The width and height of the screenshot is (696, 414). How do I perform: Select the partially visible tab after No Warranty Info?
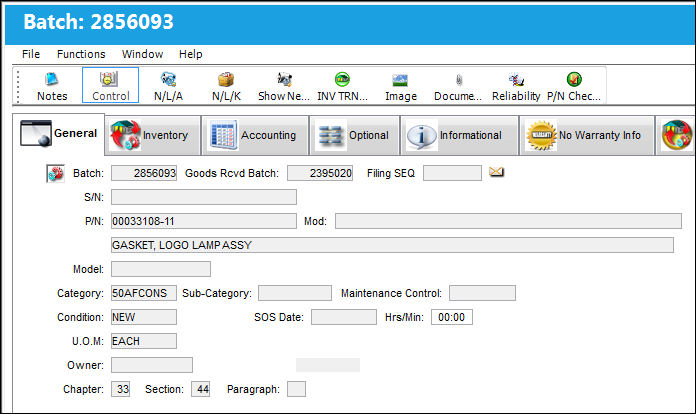pyautogui.click(x=676, y=135)
